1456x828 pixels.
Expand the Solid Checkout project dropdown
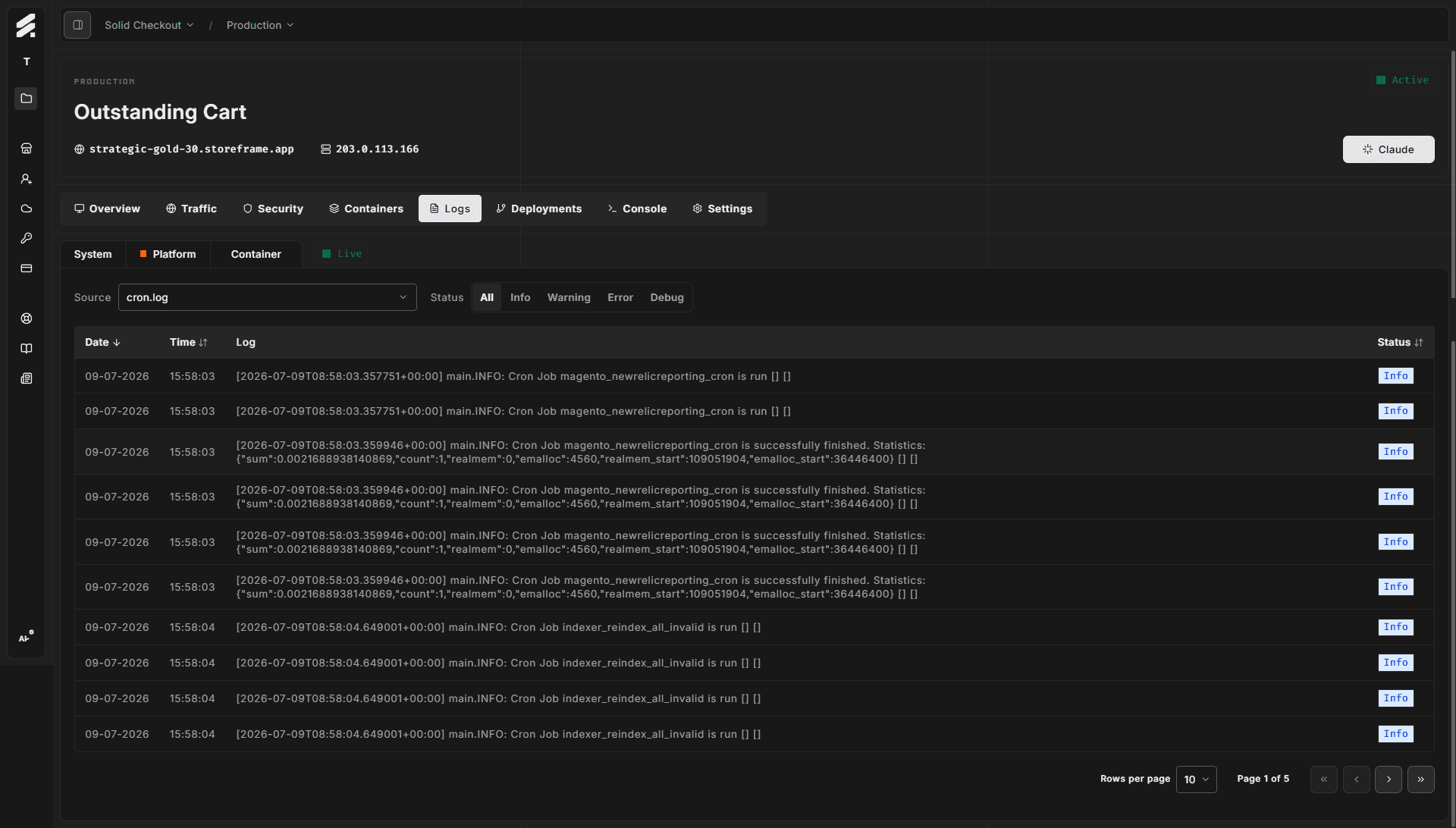click(149, 25)
